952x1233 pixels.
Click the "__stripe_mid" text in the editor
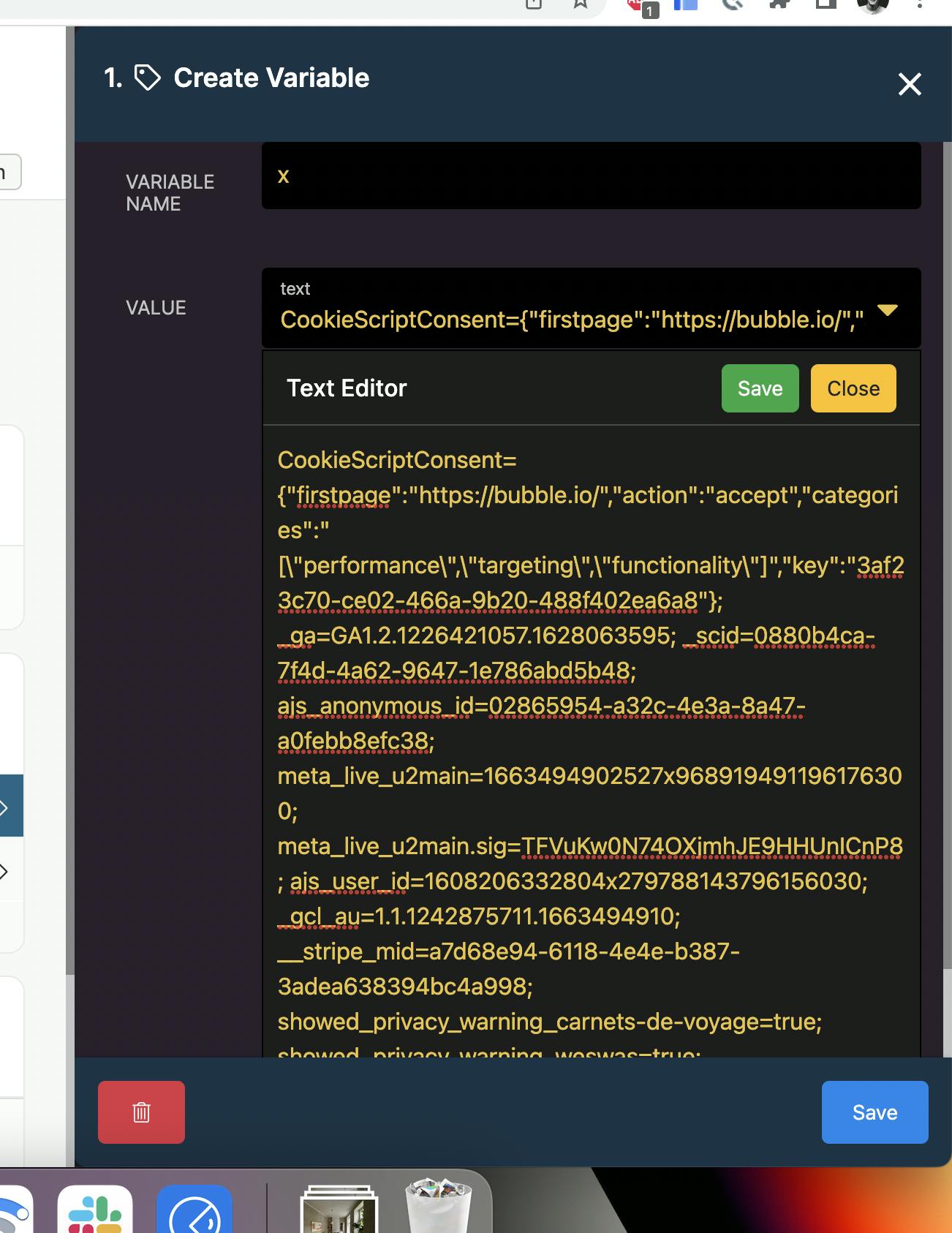(x=347, y=951)
